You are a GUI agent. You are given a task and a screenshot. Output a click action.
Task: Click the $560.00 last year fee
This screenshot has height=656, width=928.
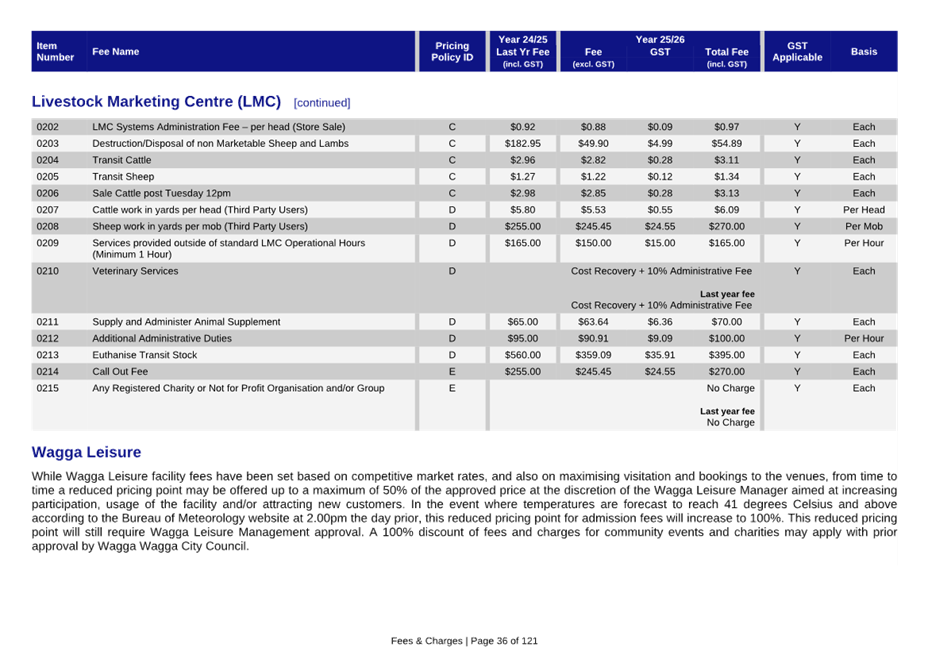(523, 355)
